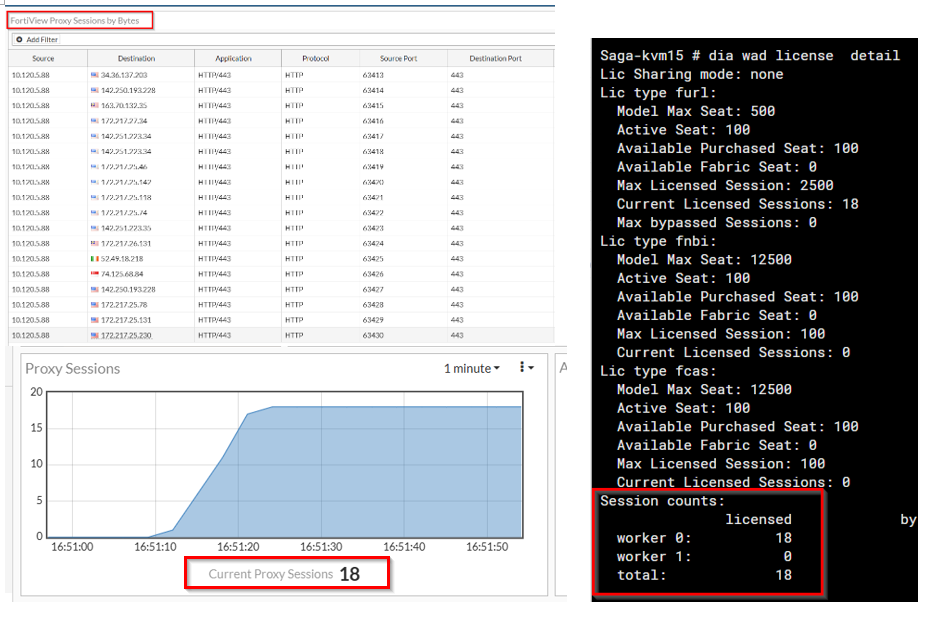Image resolution: width=938 pixels, height=618 pixels.
Task: Click the flag icon beside 74.125.68.84
Action: (x=95, y=275)
